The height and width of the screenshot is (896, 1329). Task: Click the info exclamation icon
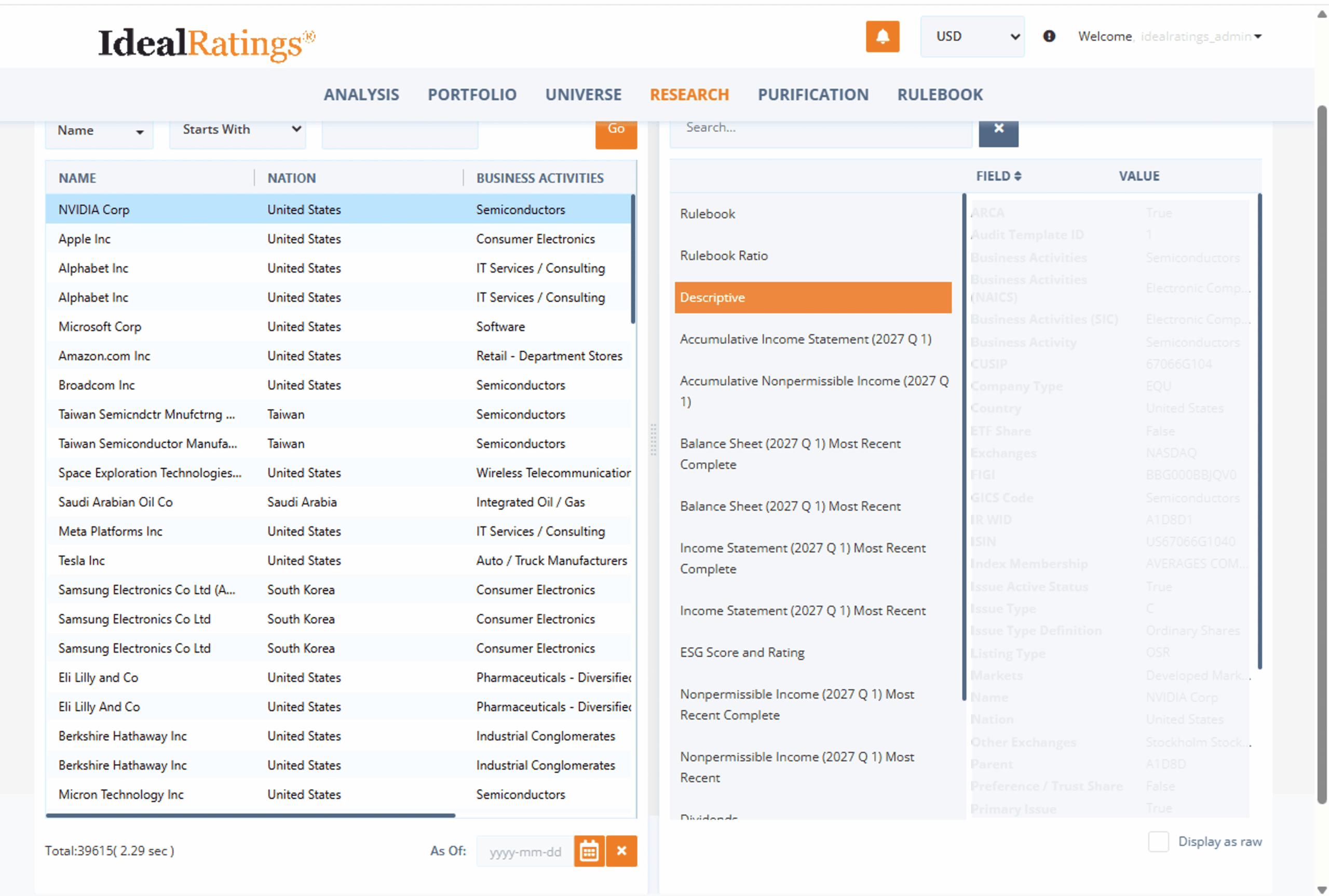[x=1049, y=36]
